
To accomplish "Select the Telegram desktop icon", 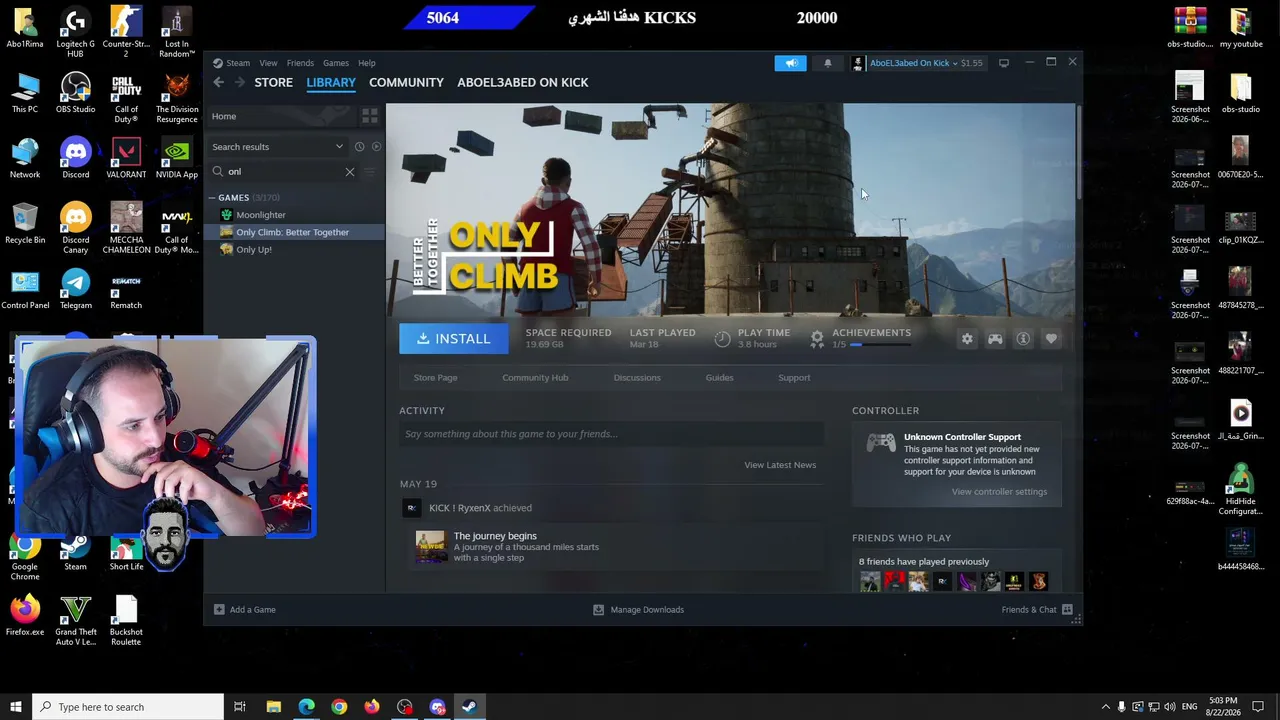I will pyautogui.click(x=75, y=290).
